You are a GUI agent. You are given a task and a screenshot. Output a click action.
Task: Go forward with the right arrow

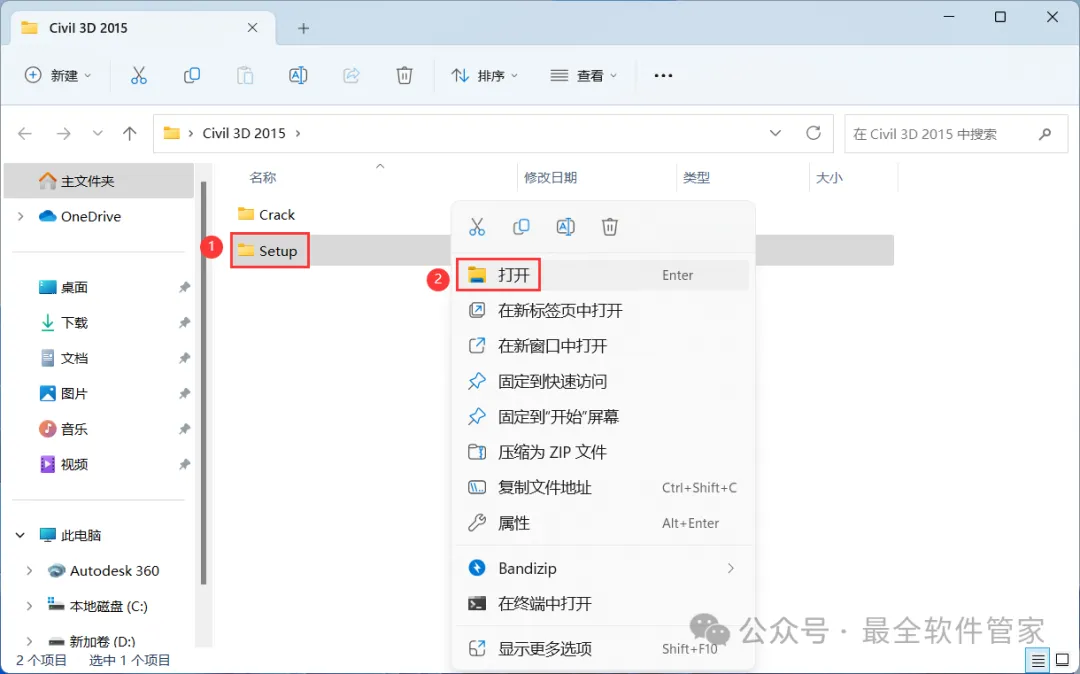point(63,134)
